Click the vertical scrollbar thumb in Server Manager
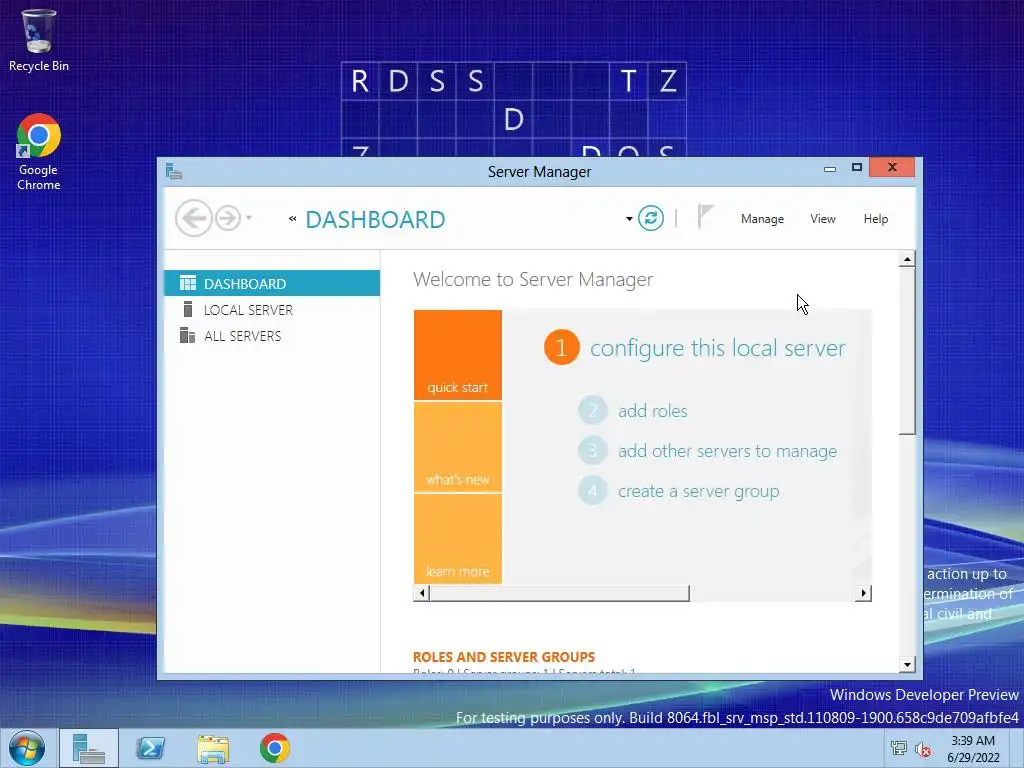Viewport: 1024px width, 768px height. (906, 351)
